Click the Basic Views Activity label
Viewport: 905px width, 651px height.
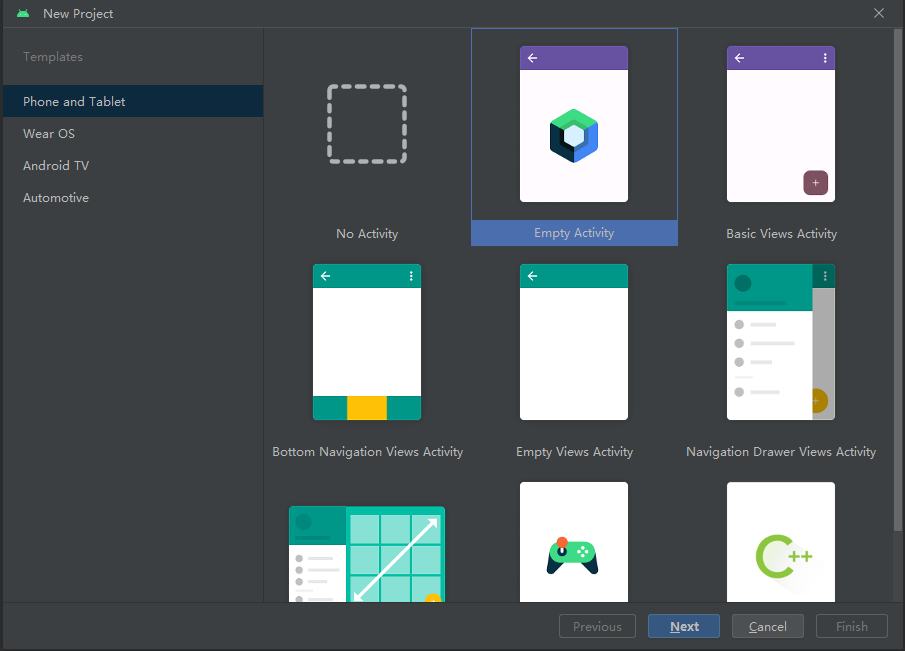781,234
